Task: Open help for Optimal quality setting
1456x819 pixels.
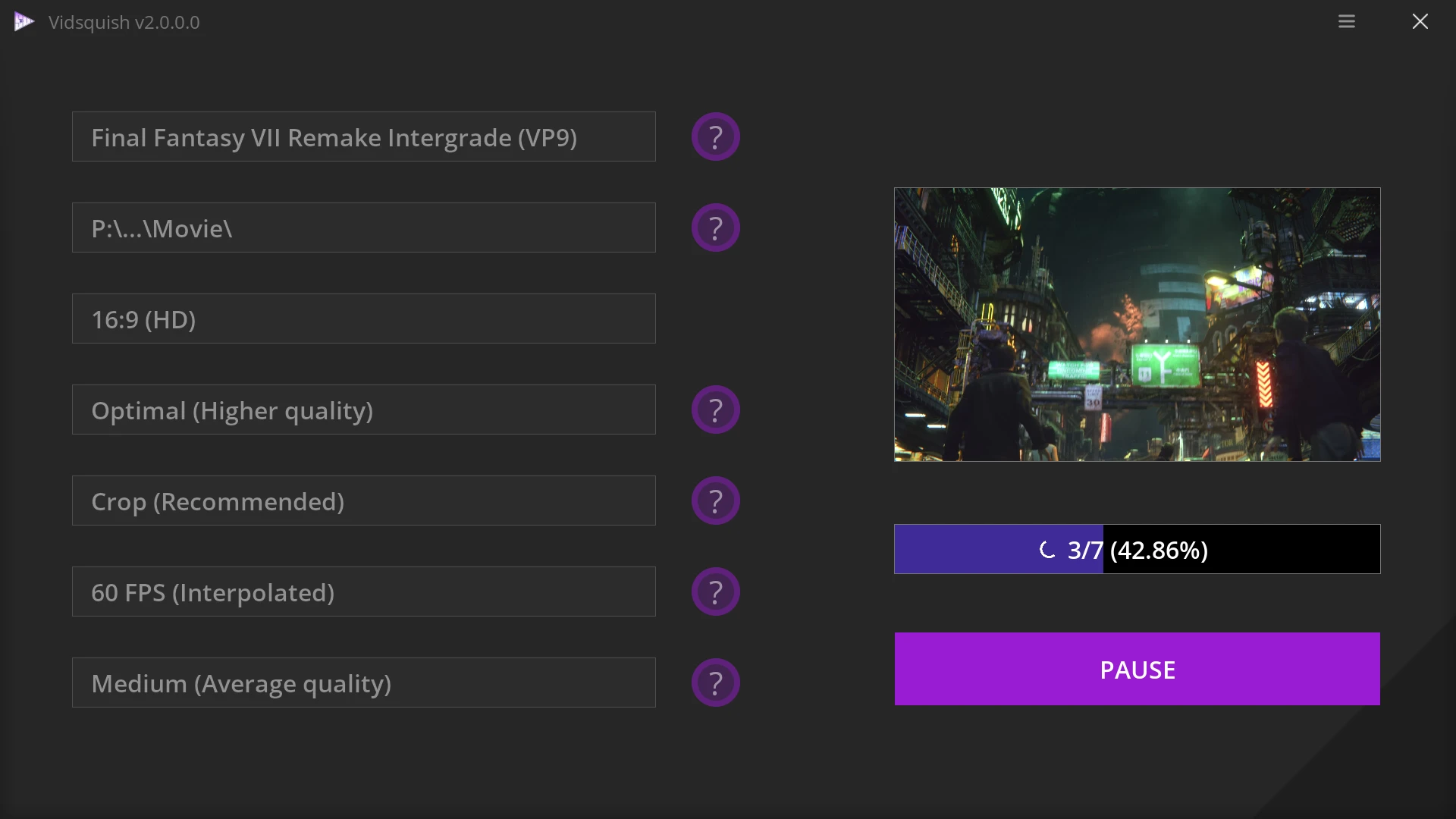Action: [x=715, y=410]
